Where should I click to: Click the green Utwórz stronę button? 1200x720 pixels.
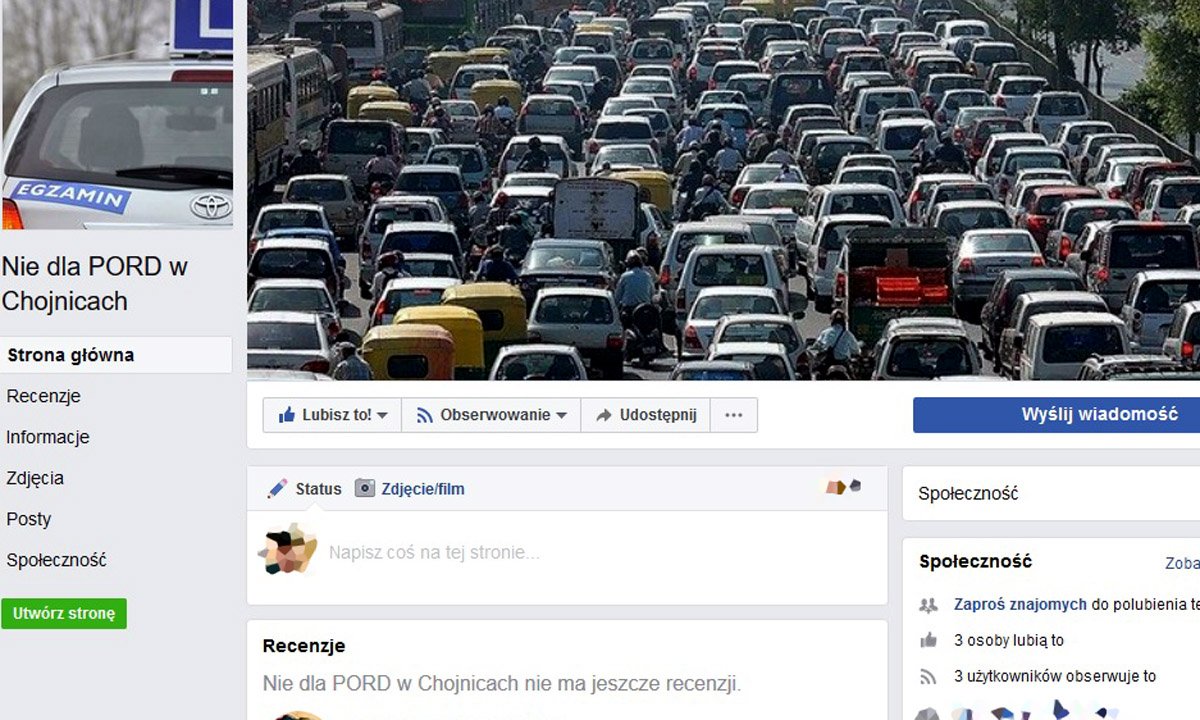[x=64, y=613]
